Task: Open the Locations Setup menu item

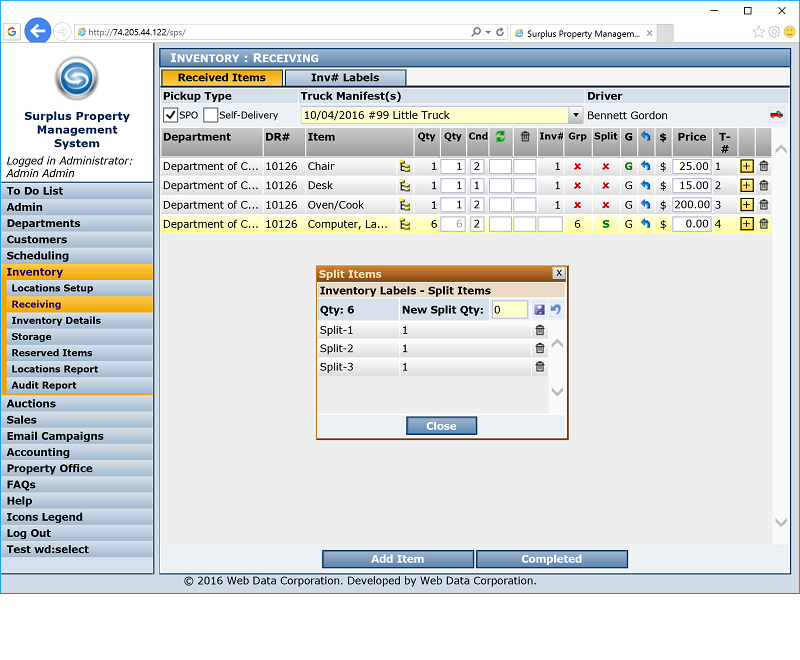Action: tap(79, 288)
